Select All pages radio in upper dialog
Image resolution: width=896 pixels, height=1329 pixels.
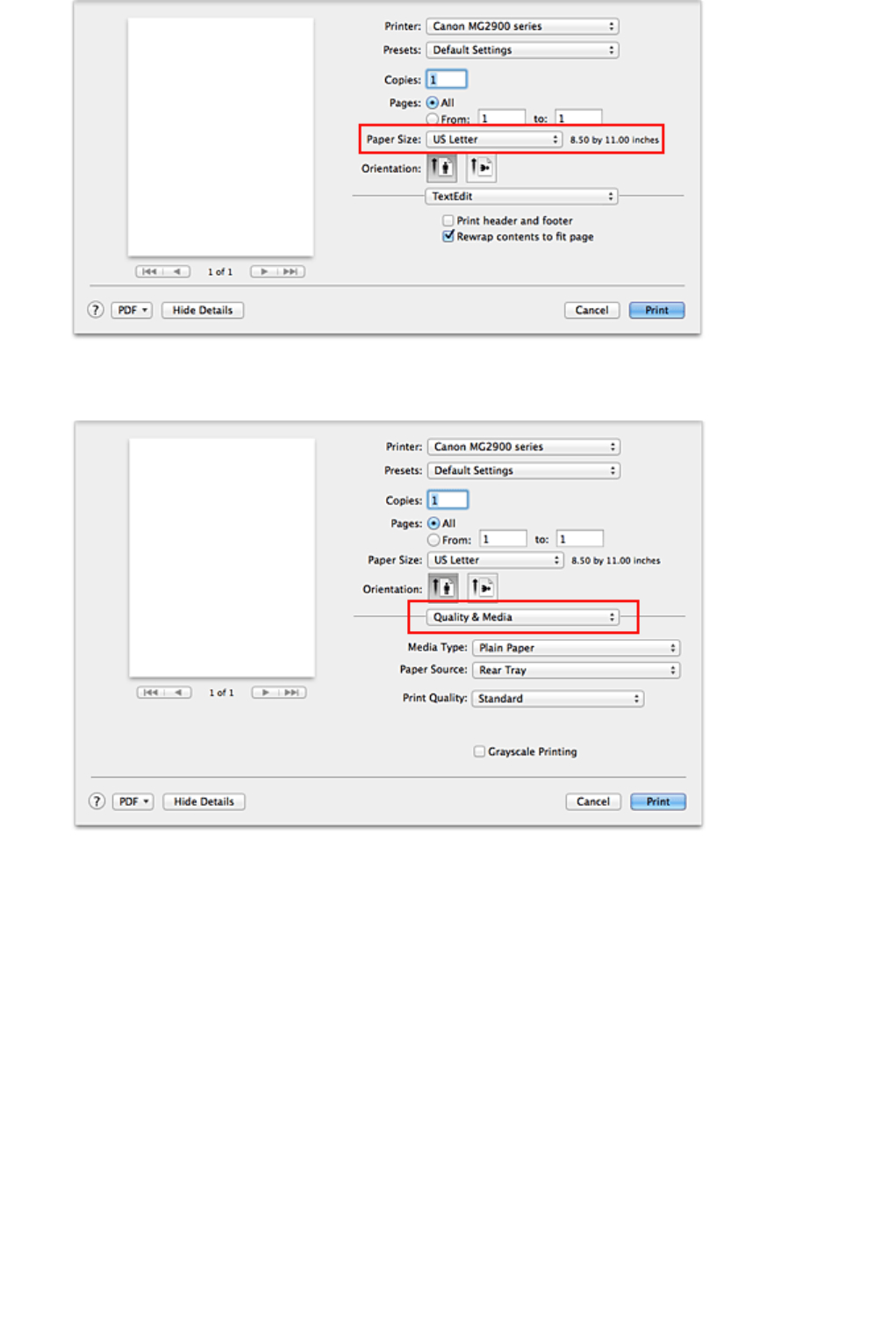pyautogui.click(x=433, y=103)
